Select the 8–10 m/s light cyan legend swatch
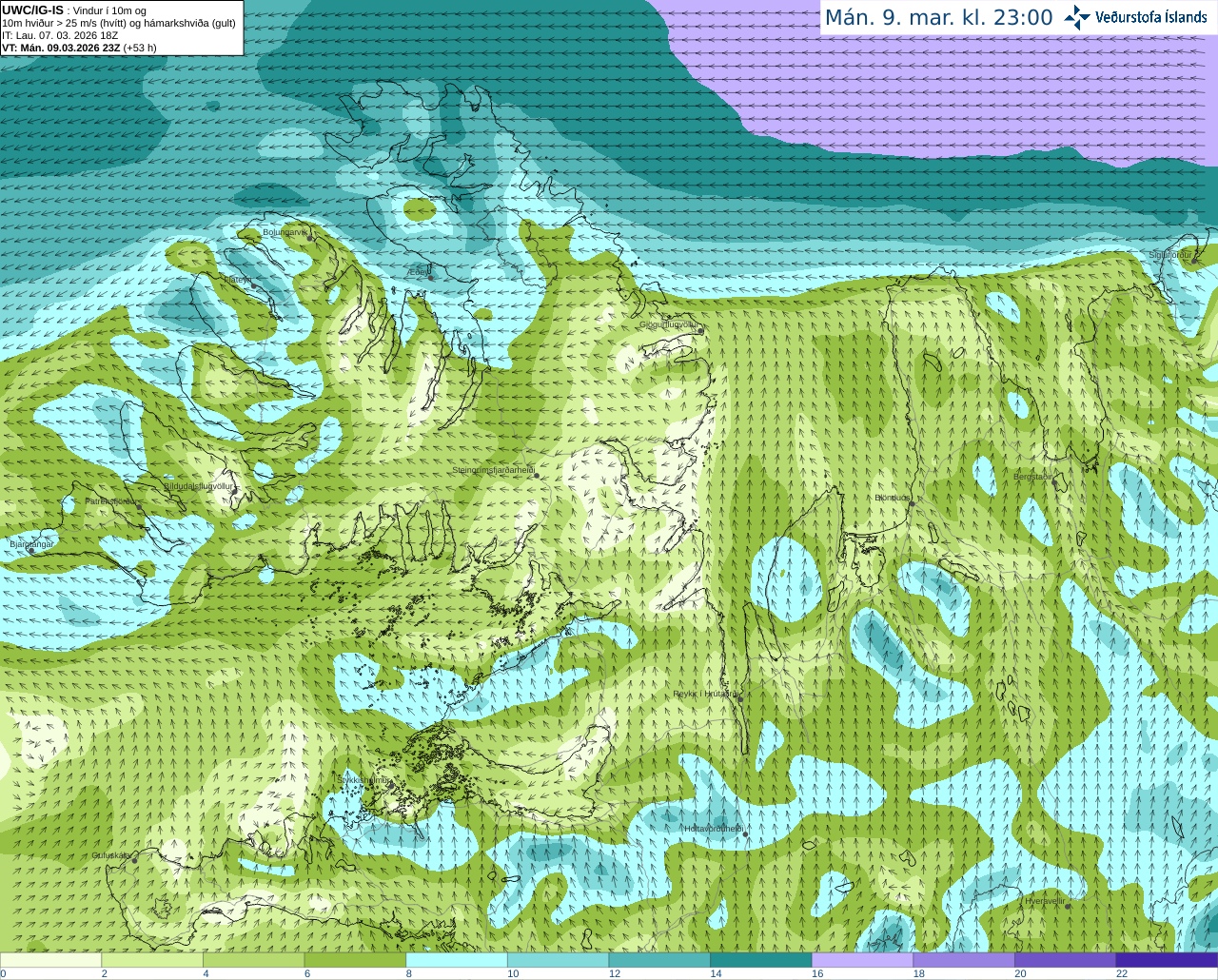Viewport: 1218px width, 980px height. (x=457, y=960)
